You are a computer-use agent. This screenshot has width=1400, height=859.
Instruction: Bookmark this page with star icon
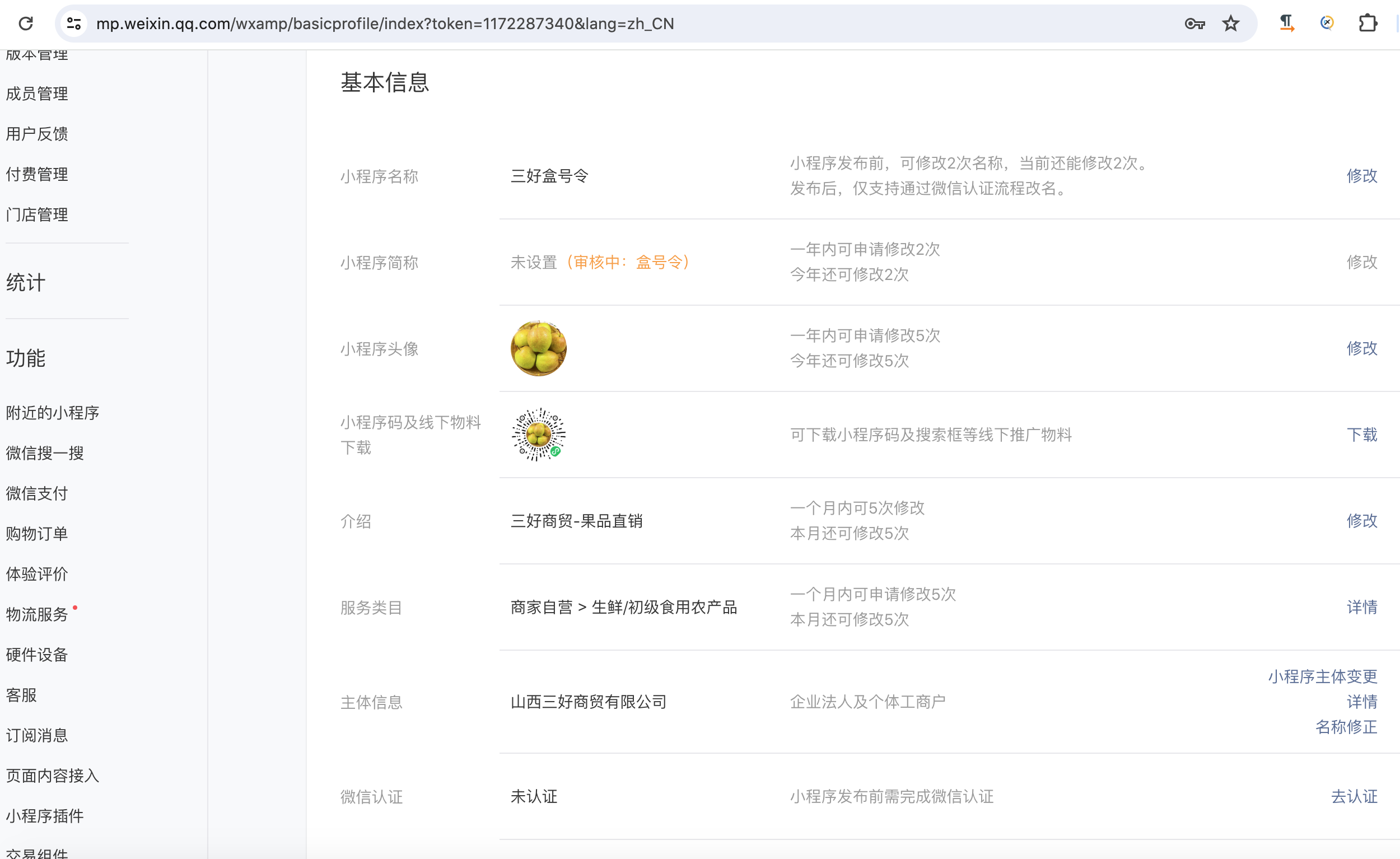coord(1231,24)
